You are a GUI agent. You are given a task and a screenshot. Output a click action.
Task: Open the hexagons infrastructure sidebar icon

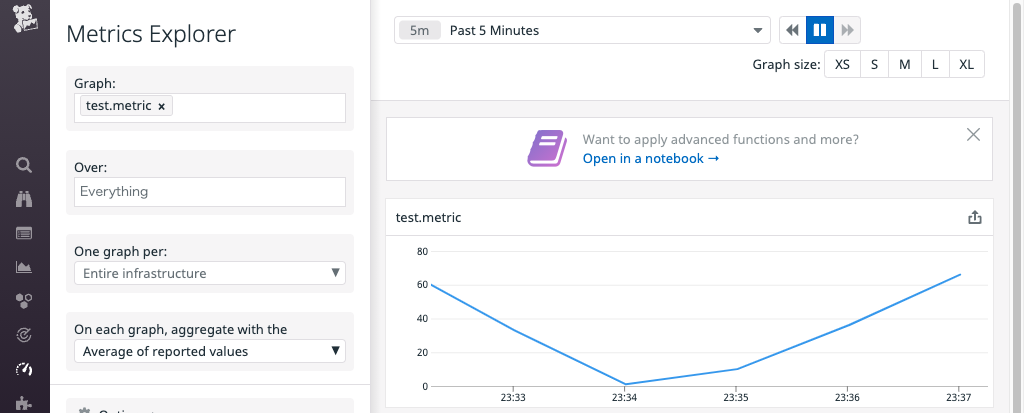coord(24,301)
